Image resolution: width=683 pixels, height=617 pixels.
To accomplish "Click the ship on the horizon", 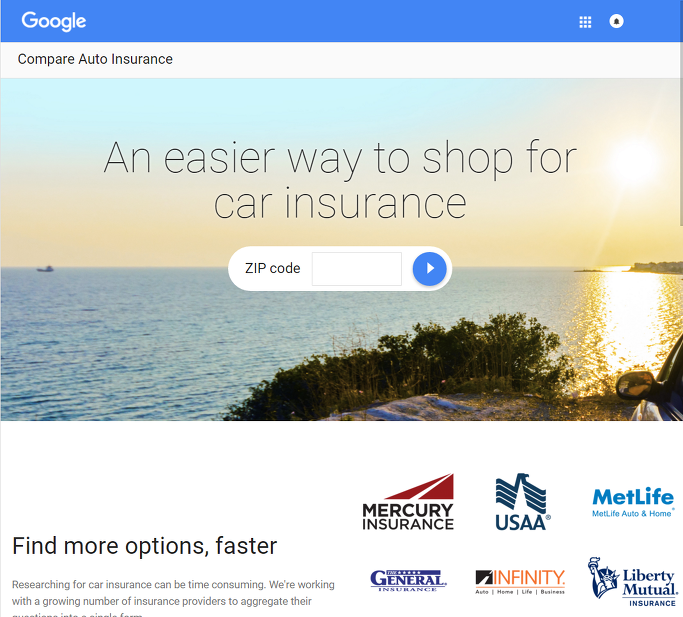I will click(x=45, y=269).
